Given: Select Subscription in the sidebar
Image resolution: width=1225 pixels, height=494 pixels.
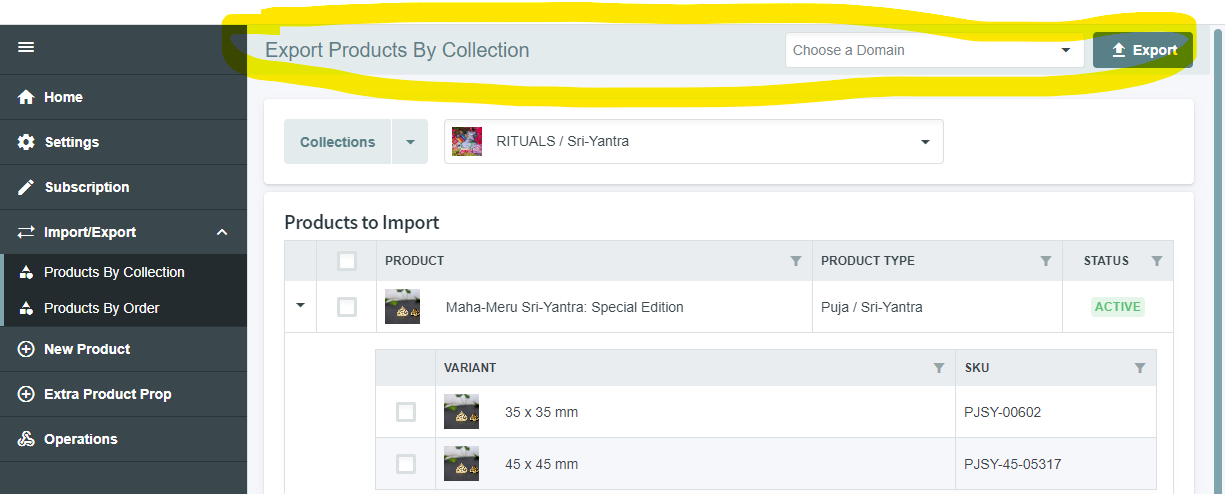Looking at the screenshot, I should (86, 187).
